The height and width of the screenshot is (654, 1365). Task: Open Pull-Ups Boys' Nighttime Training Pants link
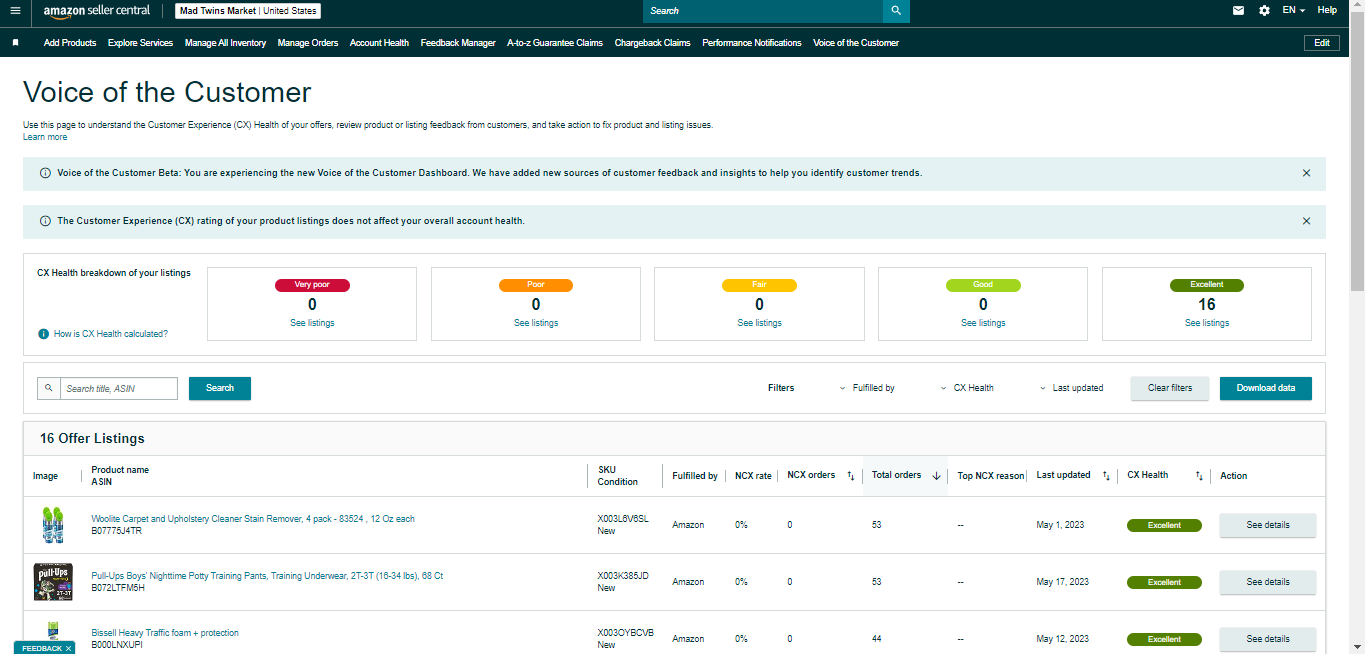click(x=267, y=576)
